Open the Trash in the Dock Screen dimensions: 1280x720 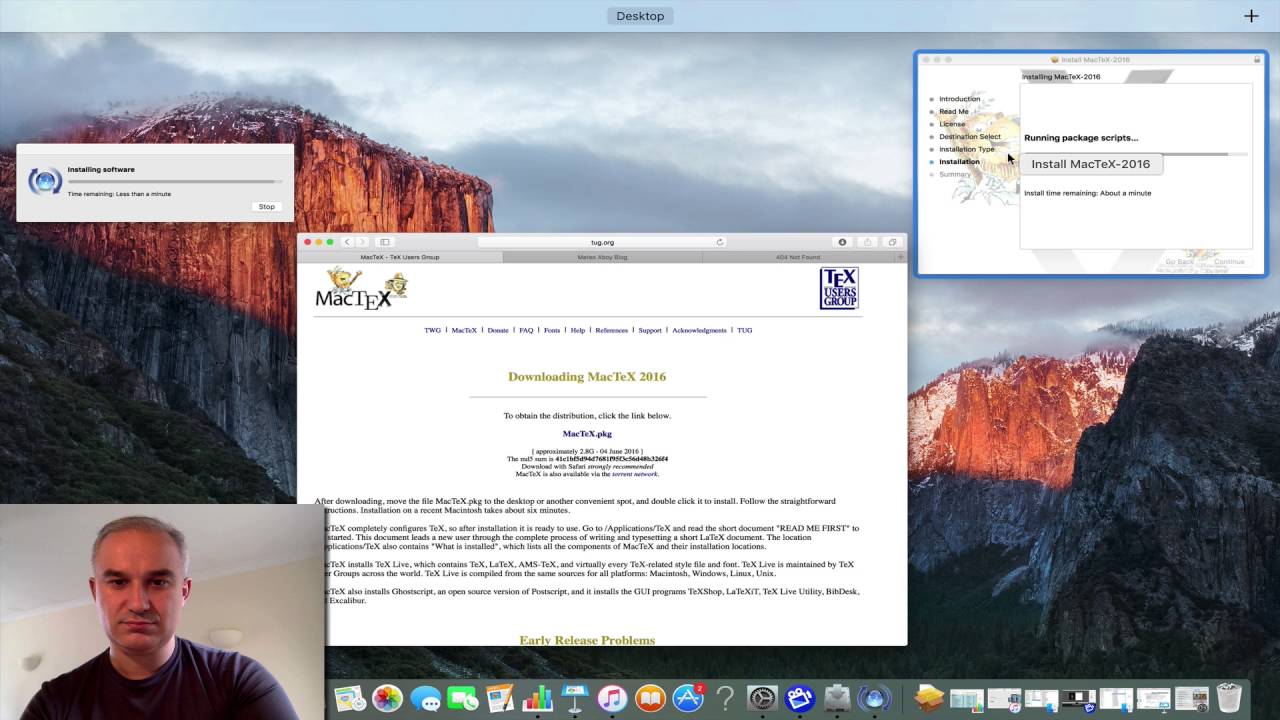click(1229, 698)
